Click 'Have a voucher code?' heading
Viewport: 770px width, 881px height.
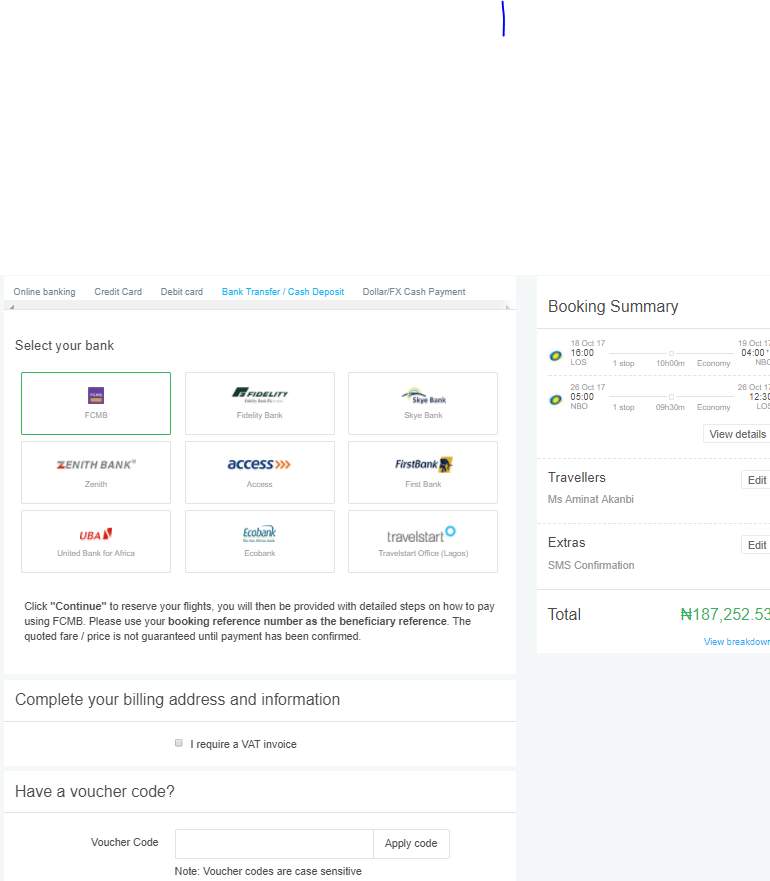click(94, 791)
